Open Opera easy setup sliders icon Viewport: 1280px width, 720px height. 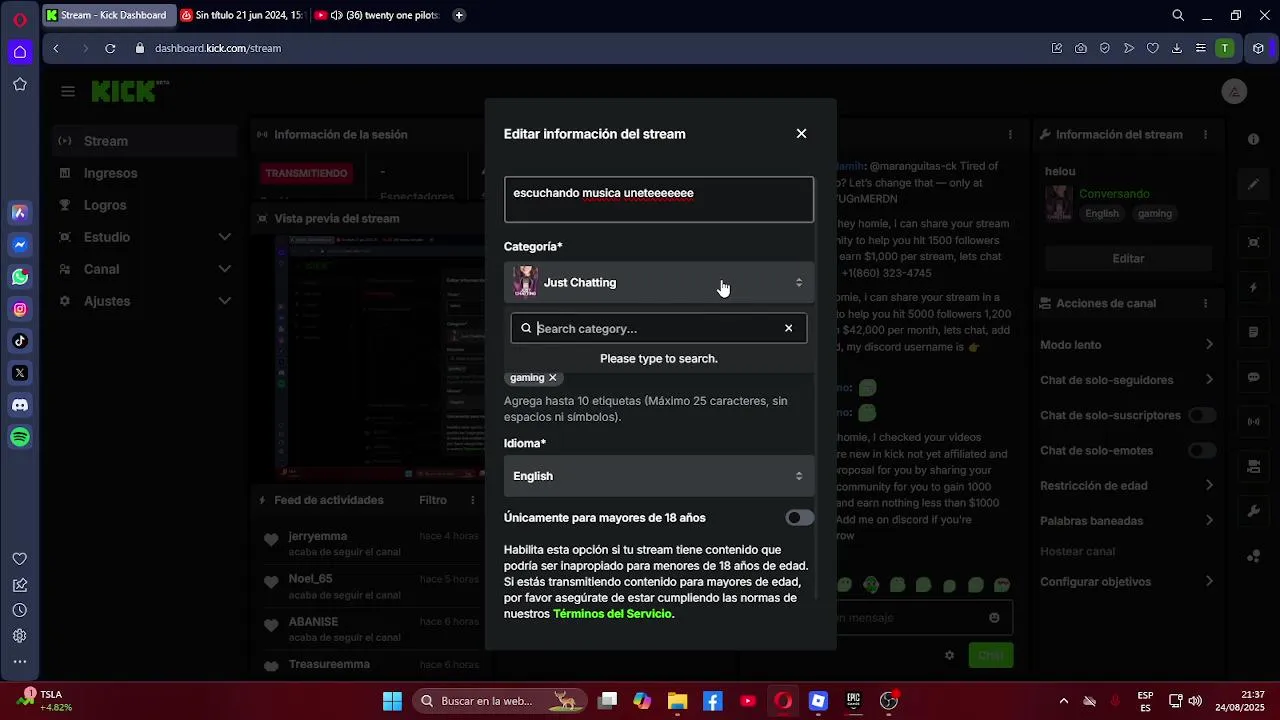[1200, 48]
